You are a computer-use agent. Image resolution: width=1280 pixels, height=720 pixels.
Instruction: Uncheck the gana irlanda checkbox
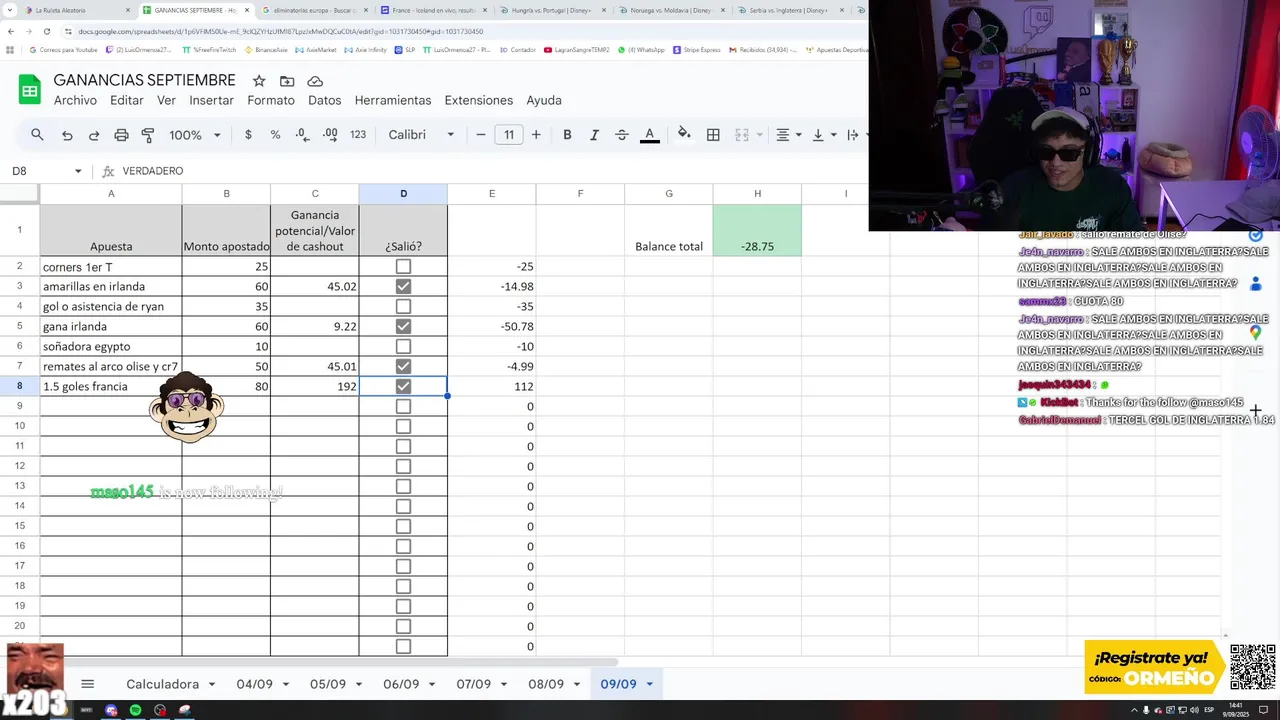point(403,326)
